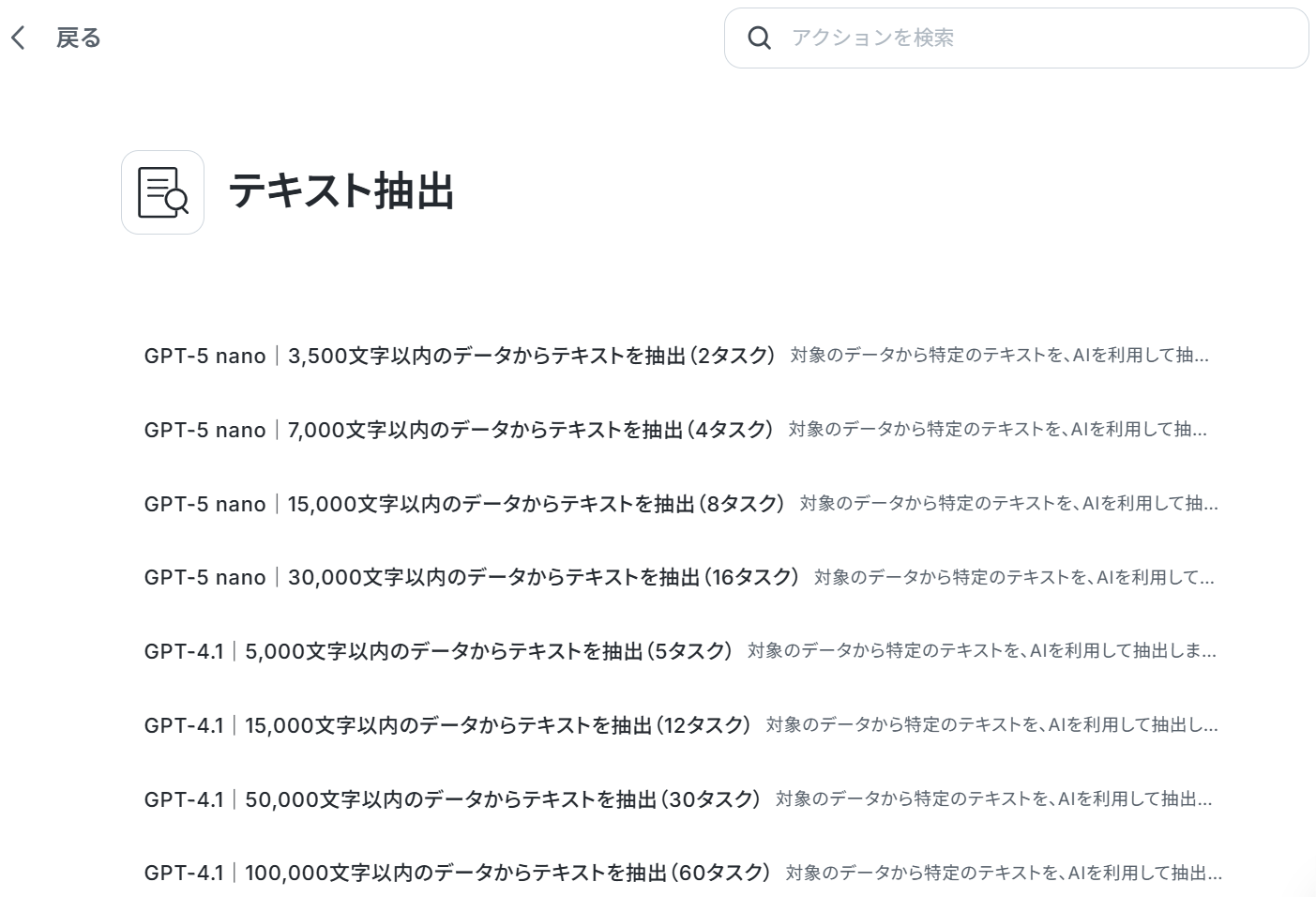Go back via the 戻る link

[x=79, y=38]
